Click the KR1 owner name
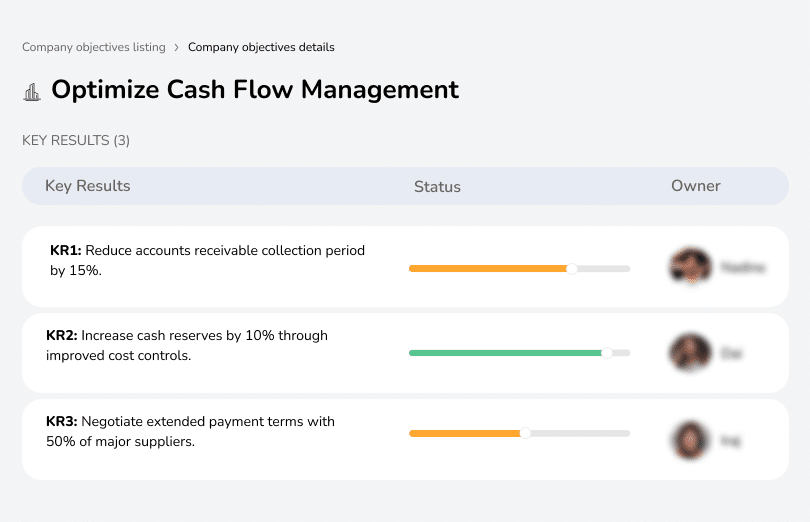 [x=742, y=267]
